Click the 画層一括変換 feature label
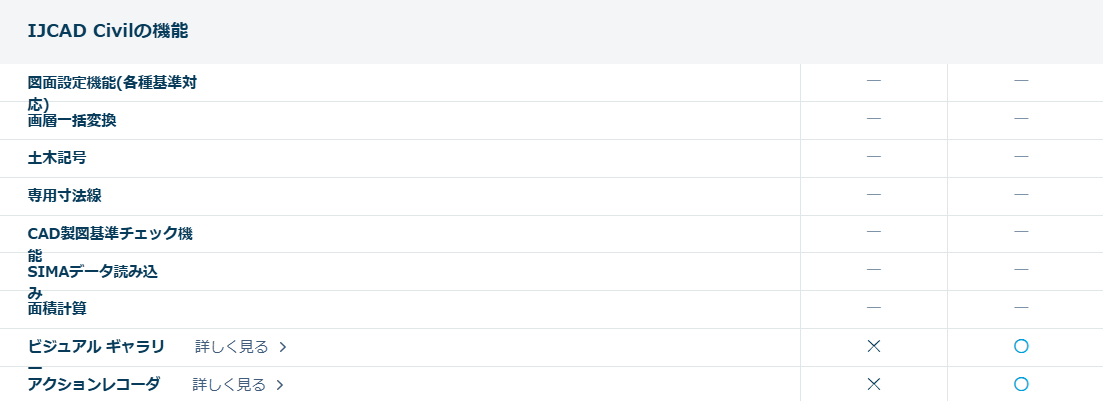The height and width of the screenshot is (401, 1103). (72, 121)
